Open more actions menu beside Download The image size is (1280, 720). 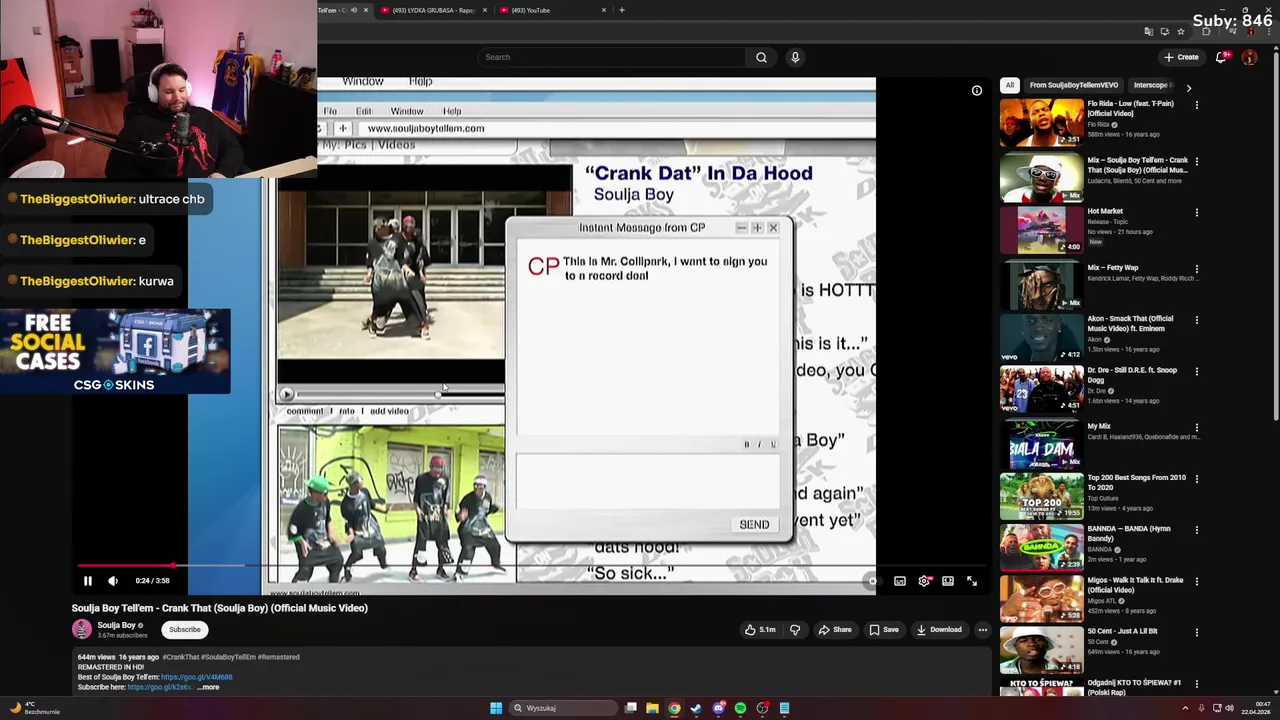[983, 630]
